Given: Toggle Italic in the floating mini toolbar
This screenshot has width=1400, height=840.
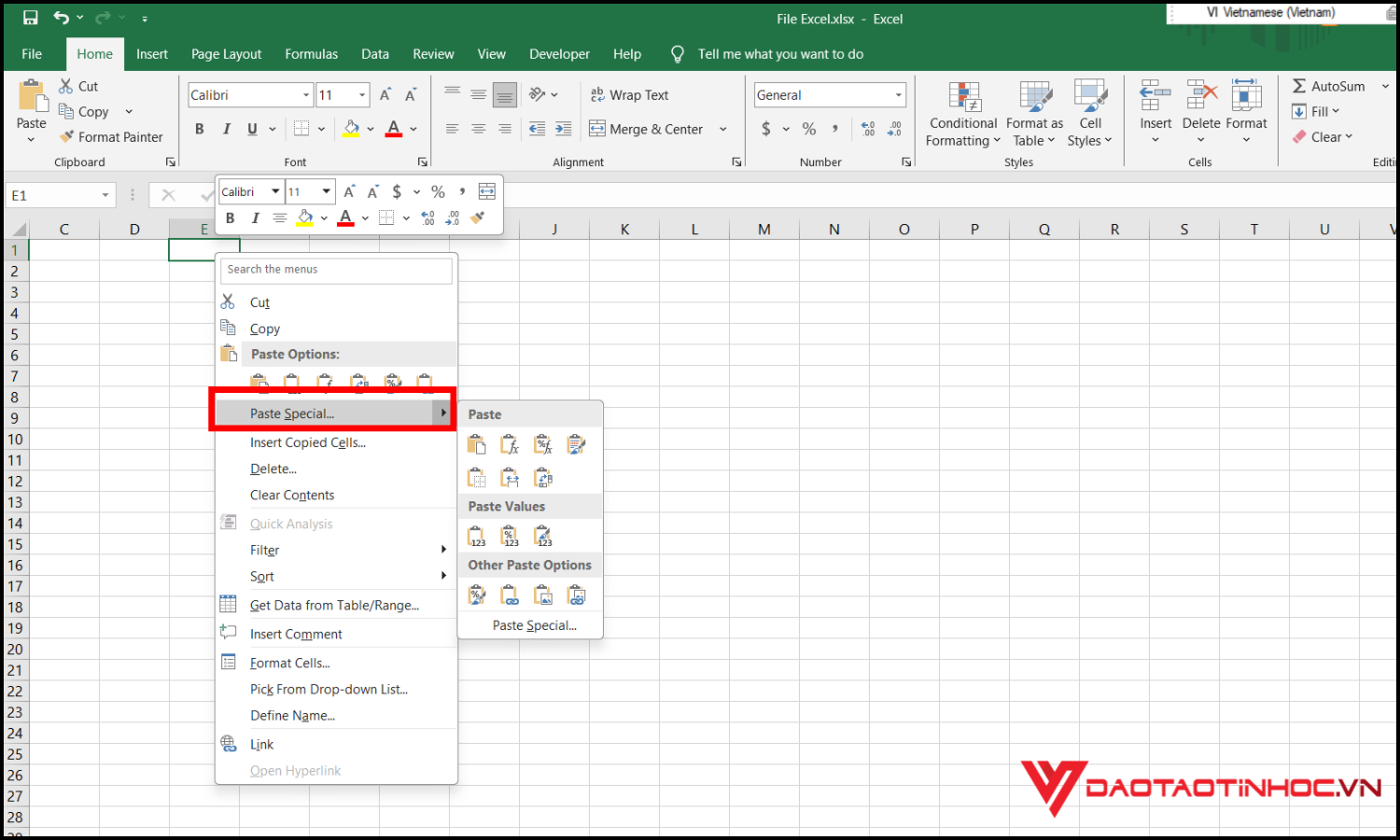Looking at the screenshot, I should [x=255, y=218].
